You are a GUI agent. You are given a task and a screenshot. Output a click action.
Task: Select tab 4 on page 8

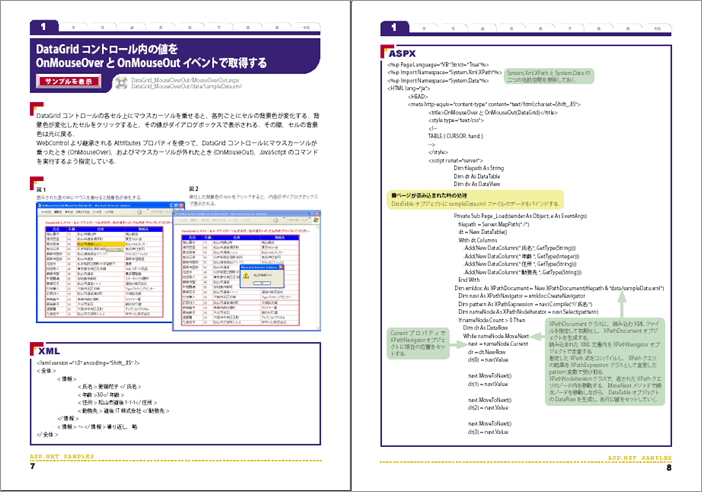[482, 28]
